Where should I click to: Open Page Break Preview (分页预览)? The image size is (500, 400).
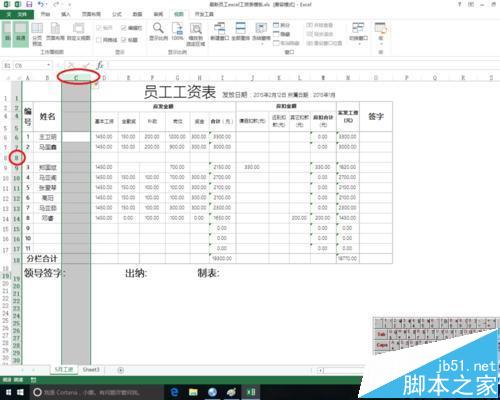(37, 34)
